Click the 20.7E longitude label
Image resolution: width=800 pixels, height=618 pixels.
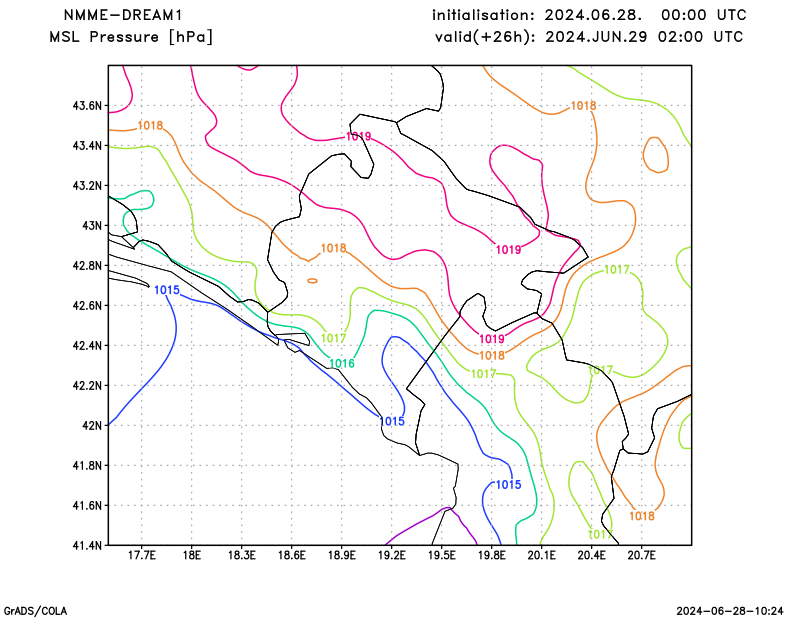[641, 555]
